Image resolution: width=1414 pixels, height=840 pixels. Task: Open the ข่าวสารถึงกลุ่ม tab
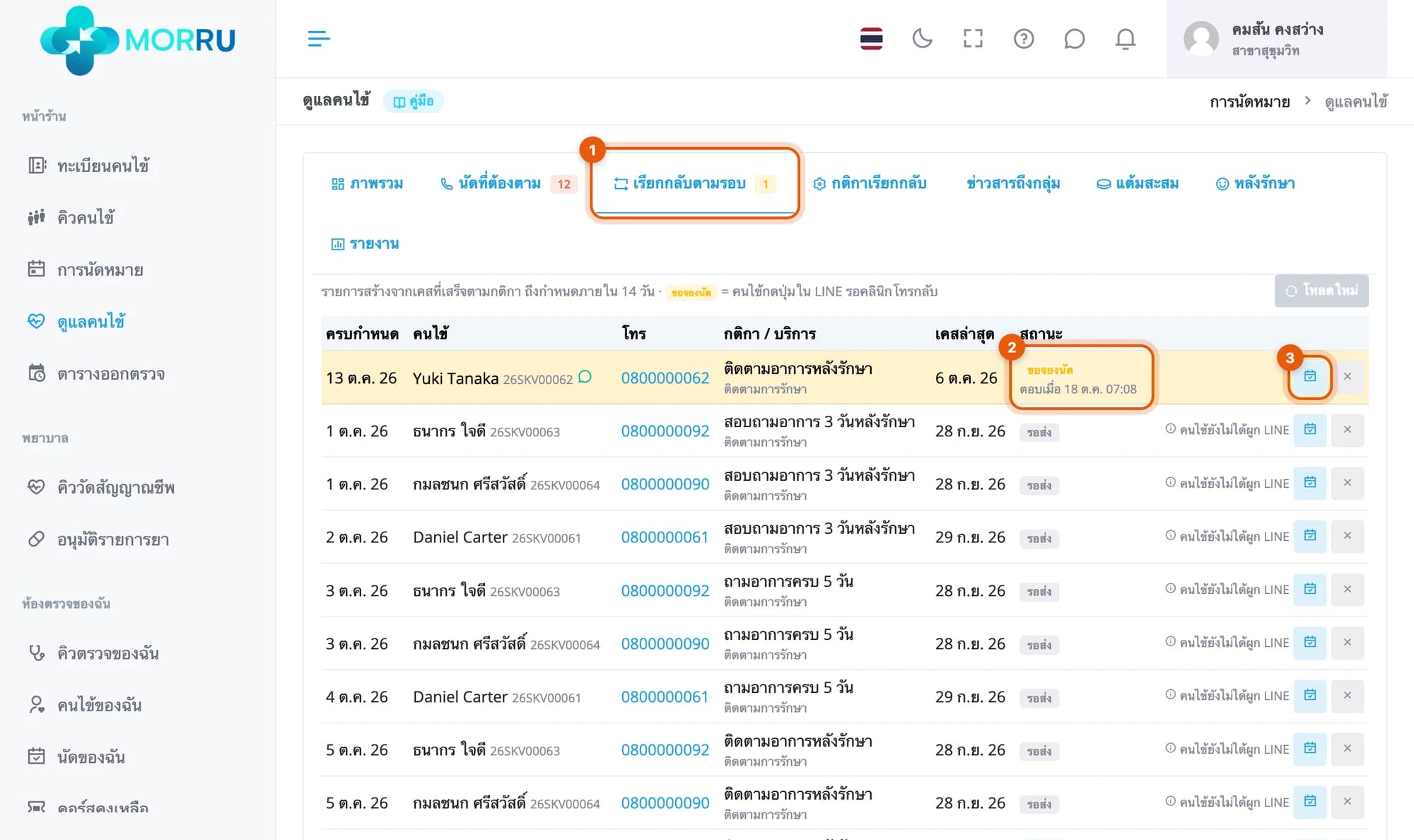[1013, 183]
